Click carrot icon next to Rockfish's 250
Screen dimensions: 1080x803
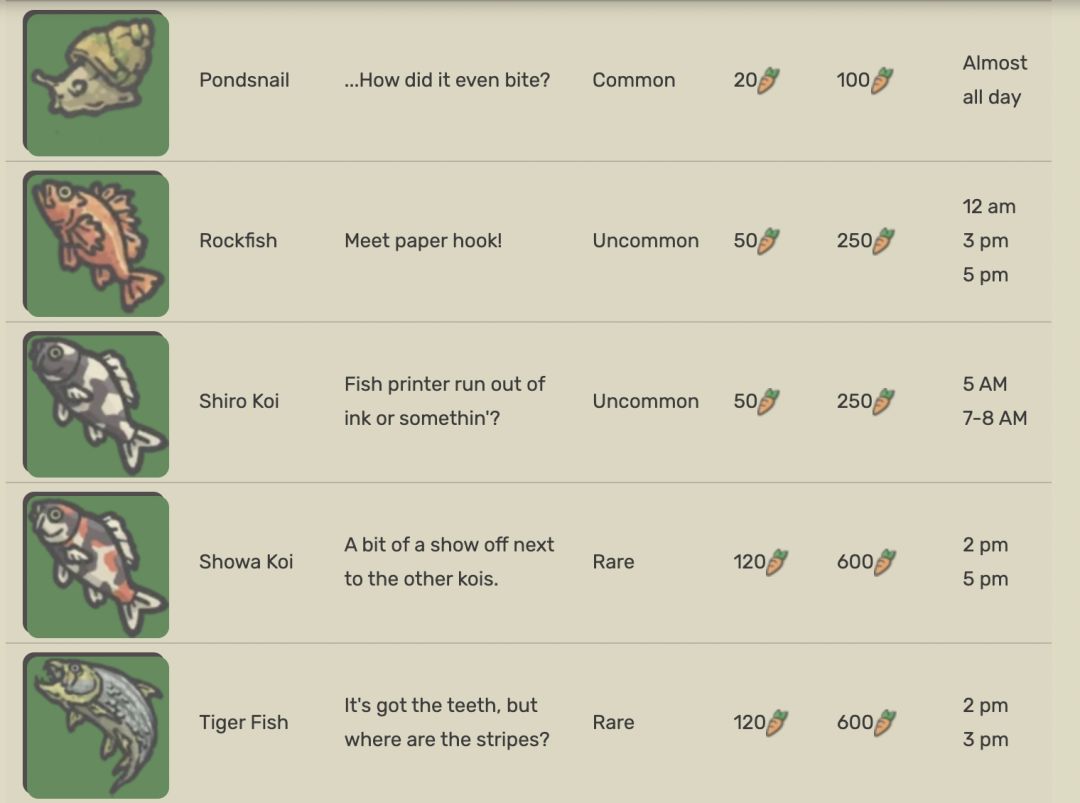click(x=884, y=241)
